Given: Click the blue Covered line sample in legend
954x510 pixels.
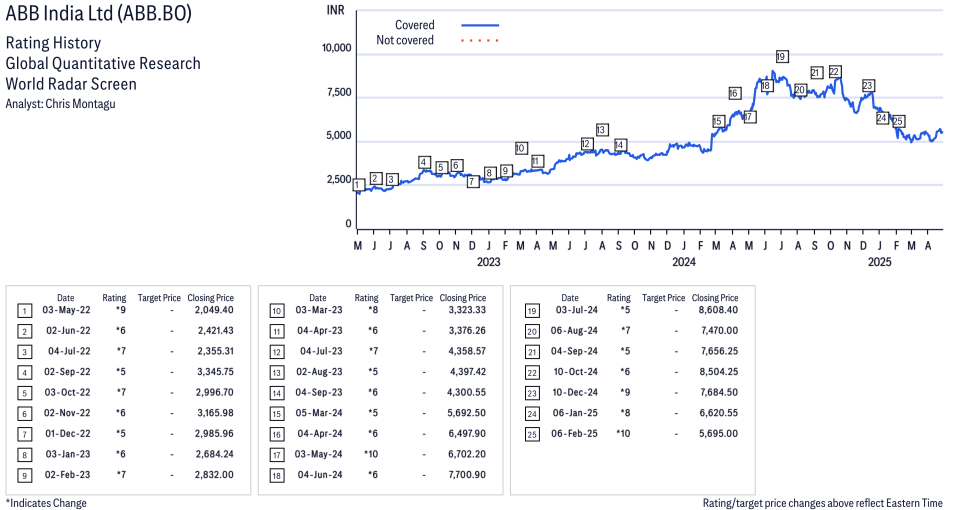Looking at the screenshot, I should click(480, 26).
